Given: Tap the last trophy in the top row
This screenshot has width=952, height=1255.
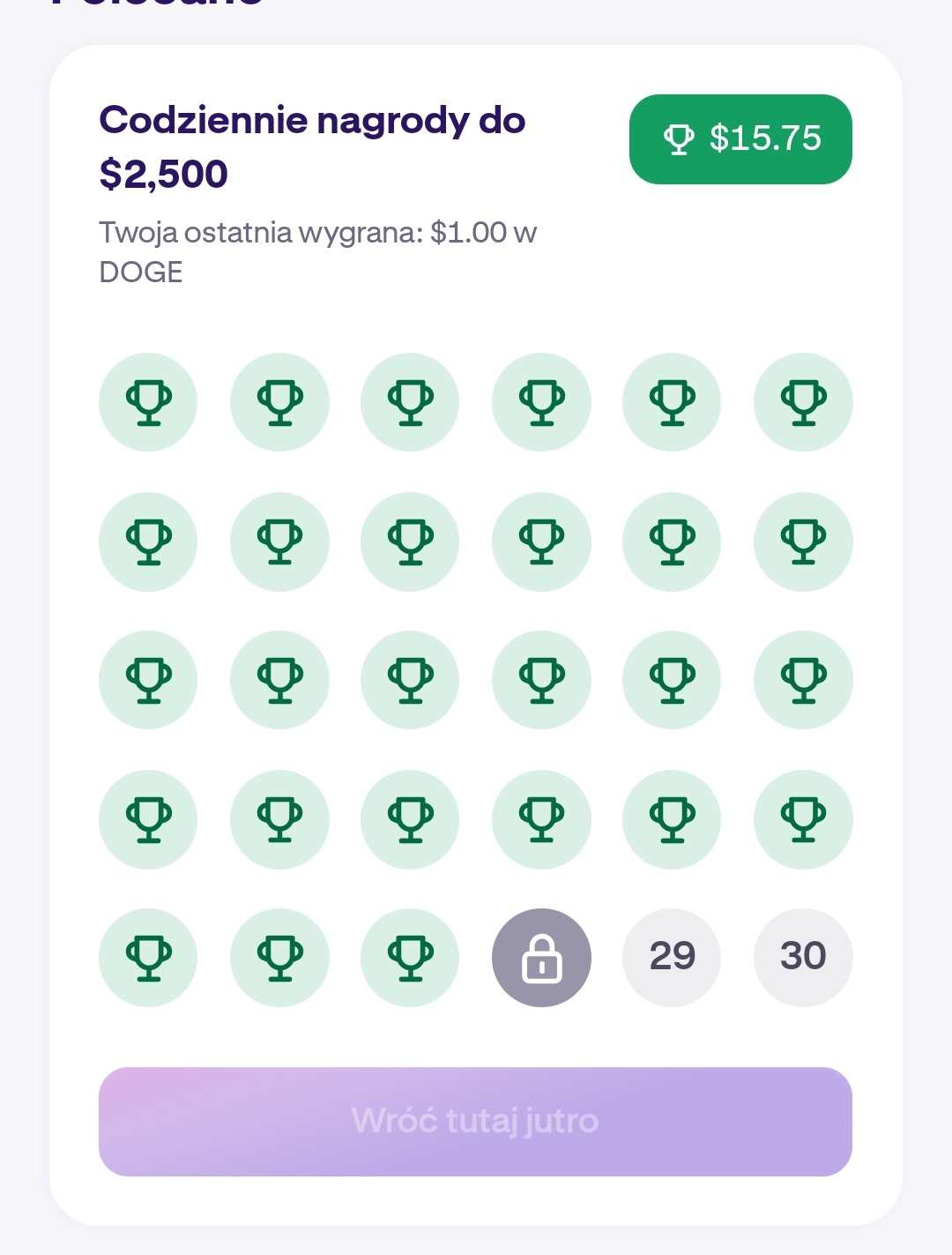Looking at the screenshot, I should 803,402.
